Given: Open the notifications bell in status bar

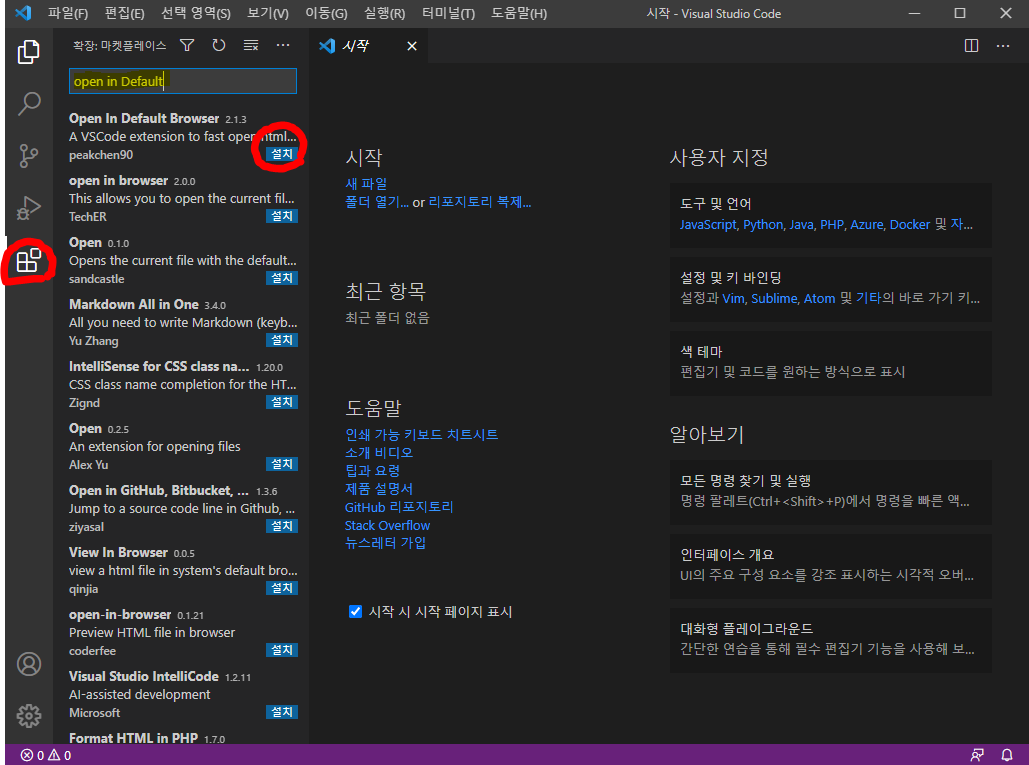Looking at the screenshot, I should pyautogui.click(x=1006, y=755).
